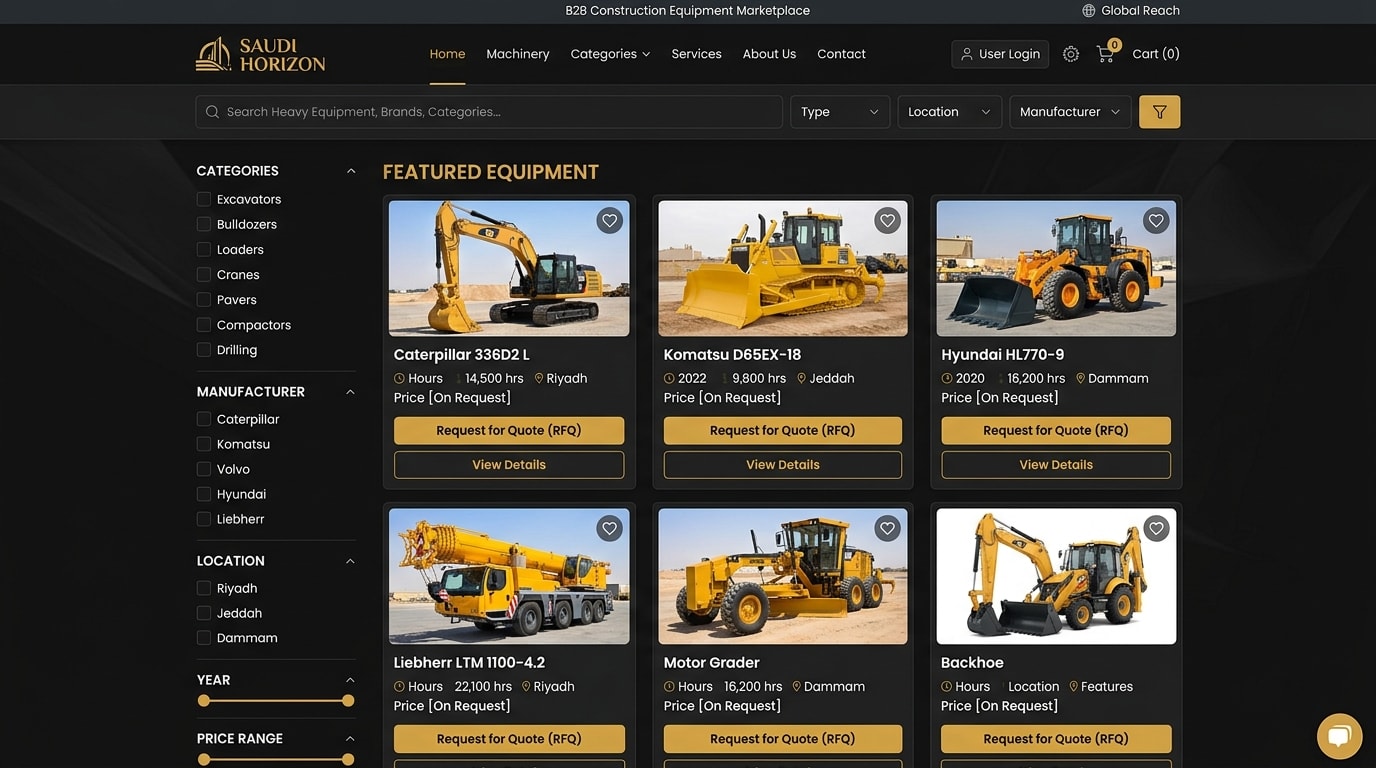Click the globe icon beside Global Reach
Screen dimensions: 1376x768
click(x=1089, y=11)
